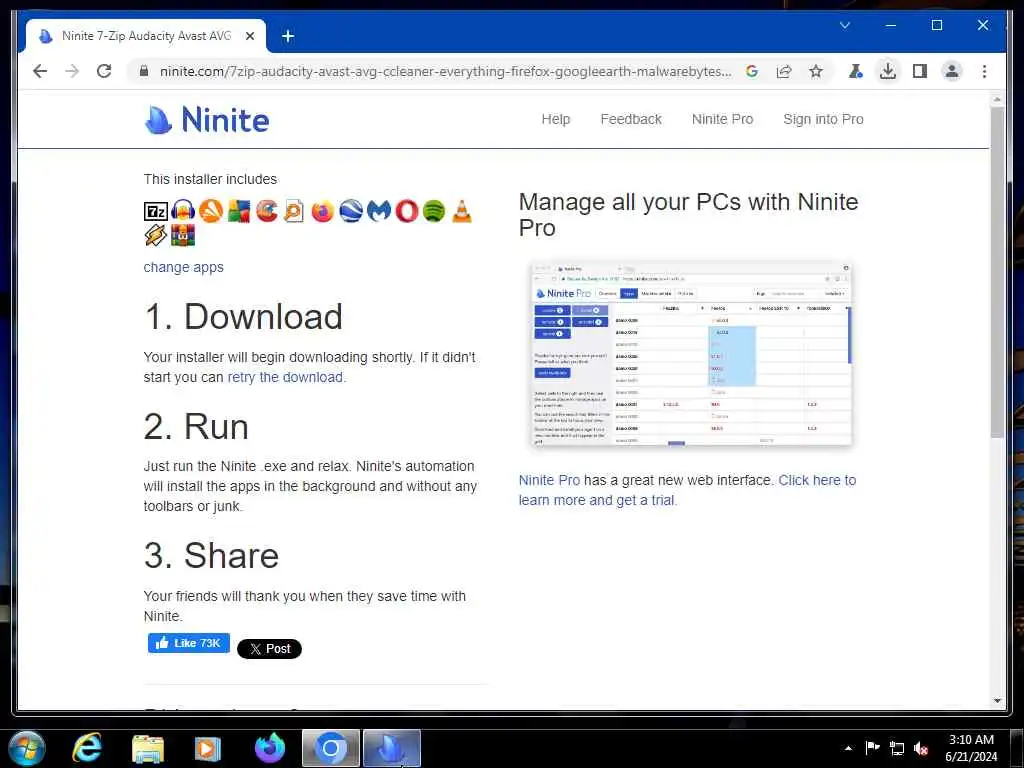Open the Chrome three-dot menu
Screen dimensions: 1024x768
tap(984, 71)
